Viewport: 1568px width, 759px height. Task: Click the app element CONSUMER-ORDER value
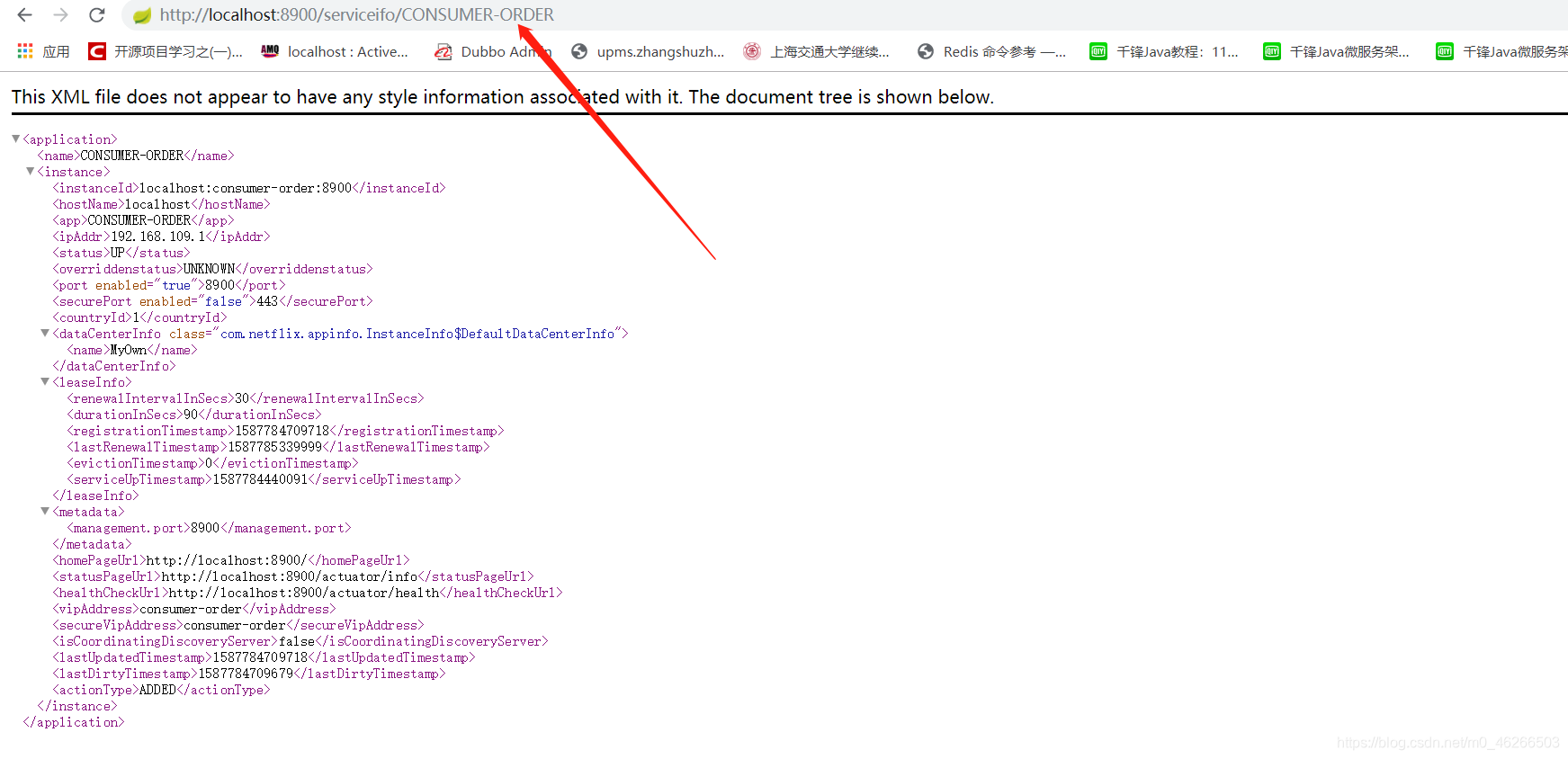pos(139,220)
